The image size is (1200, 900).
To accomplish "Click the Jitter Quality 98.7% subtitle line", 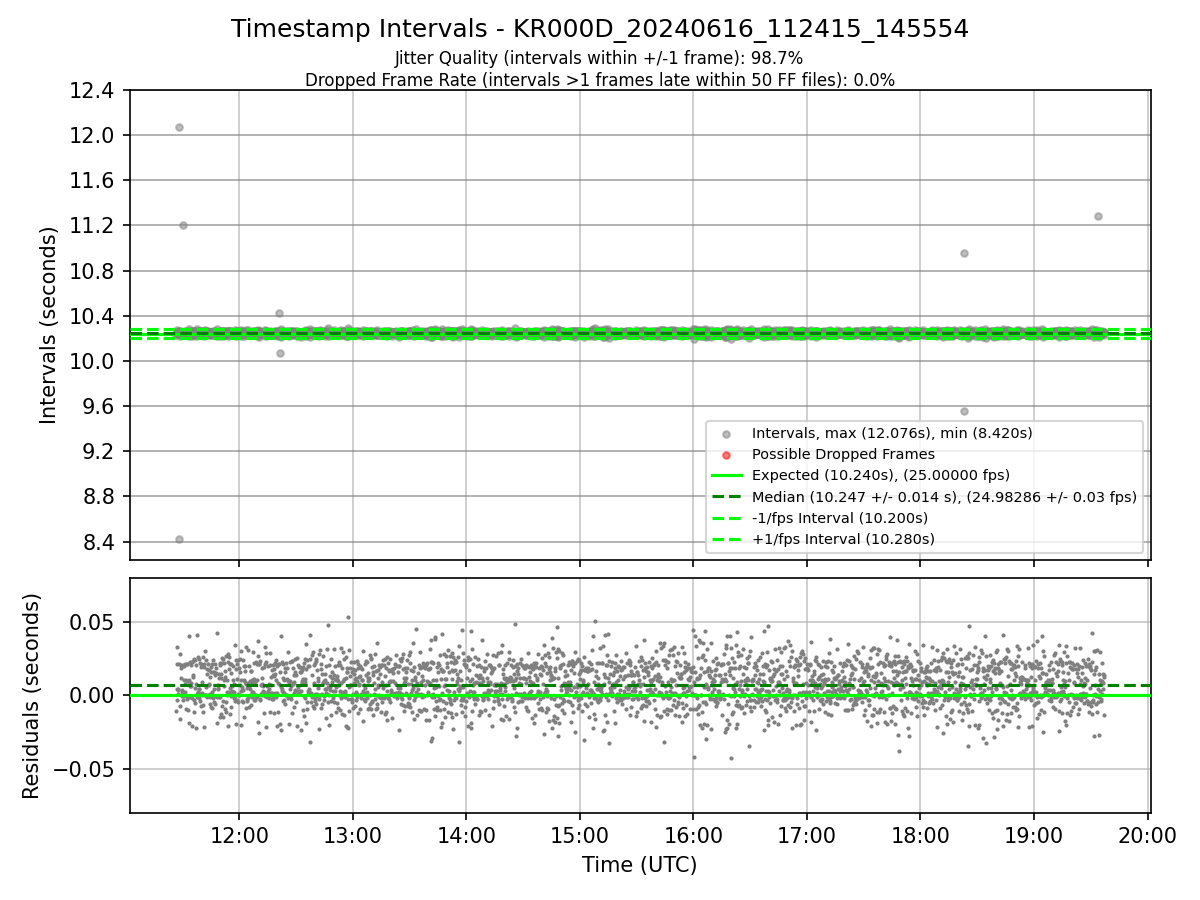I will [x=599, y=58].
